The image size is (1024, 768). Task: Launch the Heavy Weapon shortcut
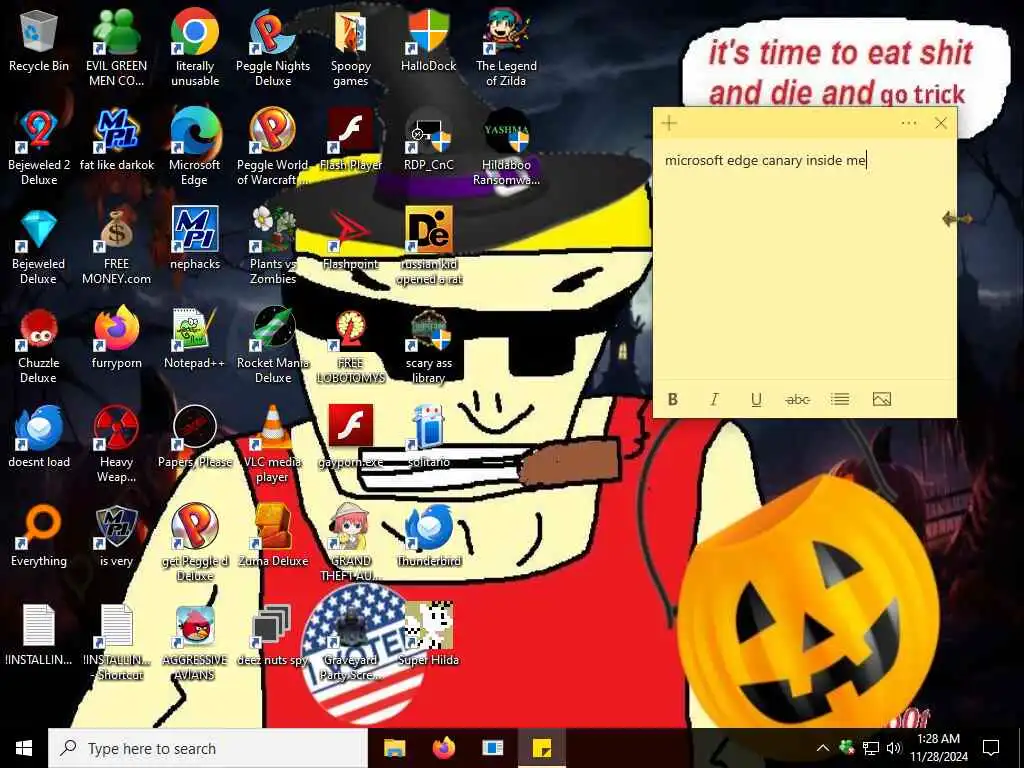116,444
